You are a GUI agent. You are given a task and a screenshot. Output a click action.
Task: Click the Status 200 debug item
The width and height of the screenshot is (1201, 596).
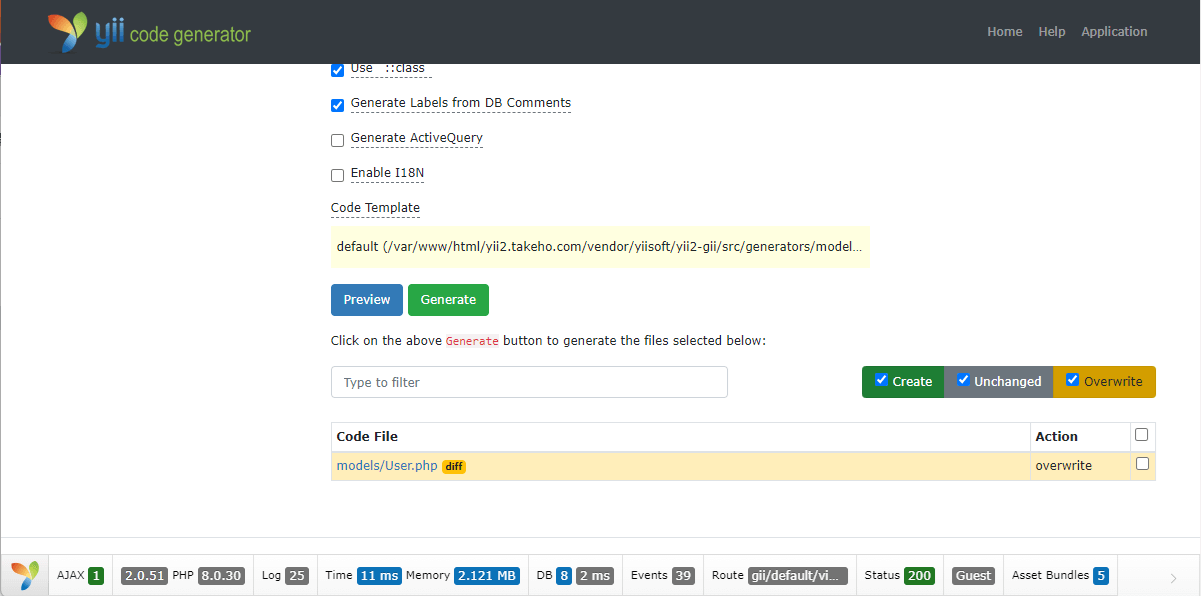[900, 576]
